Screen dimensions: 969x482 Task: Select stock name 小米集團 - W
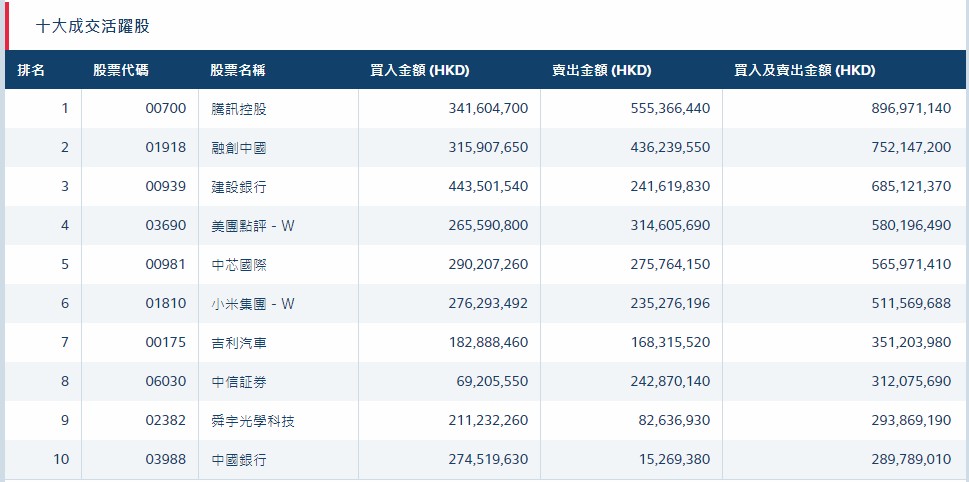(x=253, y=303)
